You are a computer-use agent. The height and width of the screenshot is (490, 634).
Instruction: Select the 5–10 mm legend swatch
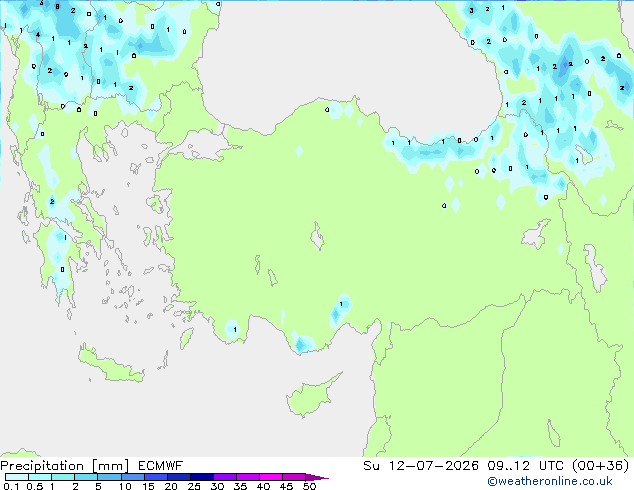coord(109,477)
